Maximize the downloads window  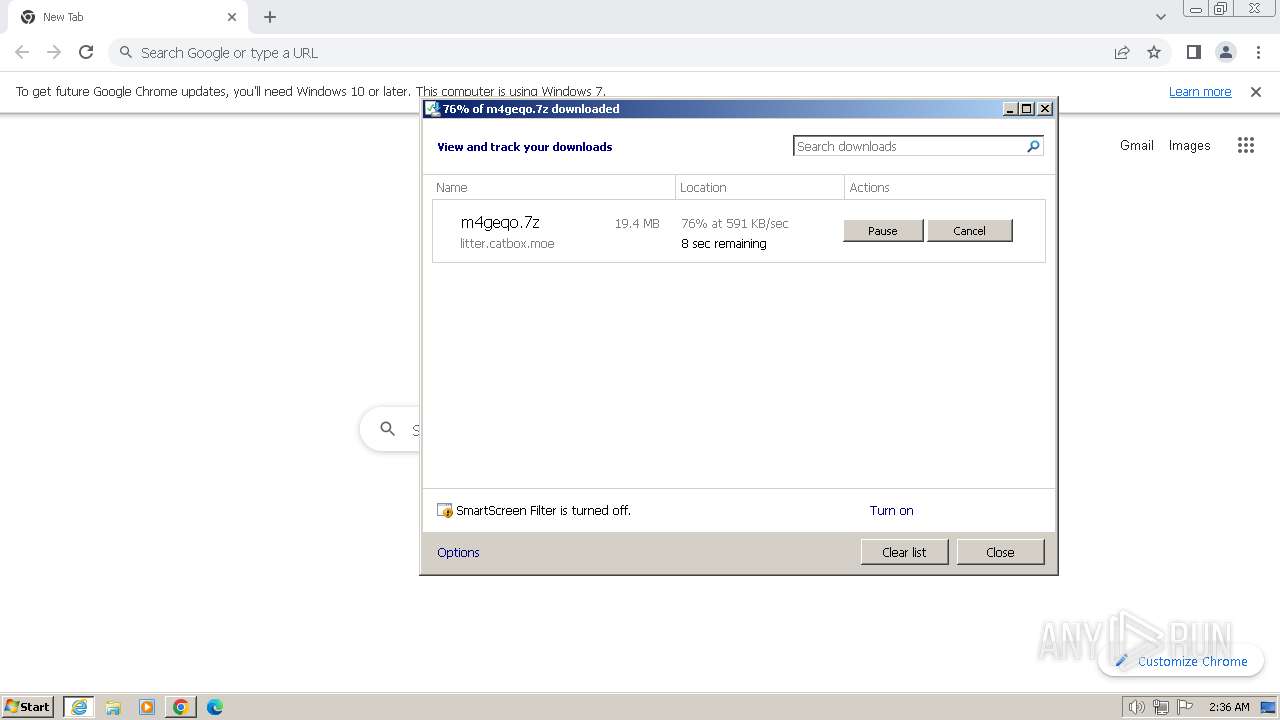click(x=1027, y=109)
